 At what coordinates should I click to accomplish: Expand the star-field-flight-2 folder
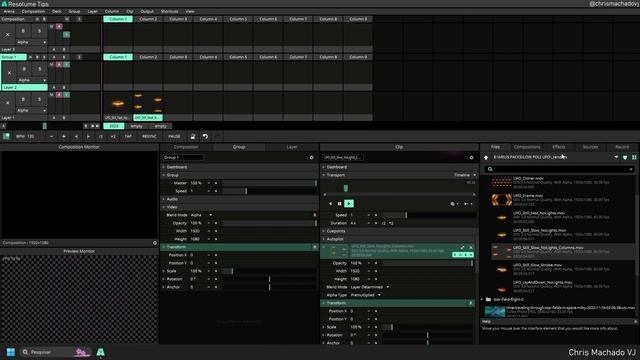coord(483,299)
